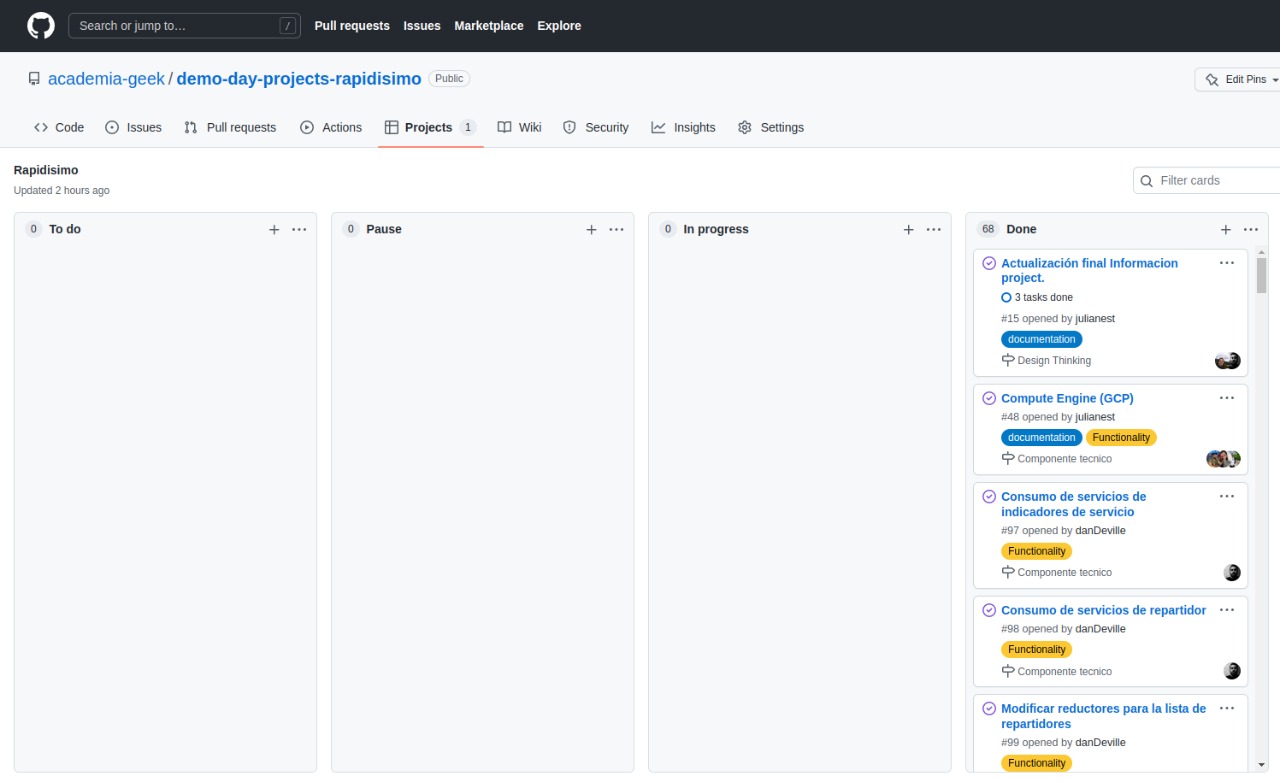Viewport: 1280px width, 782px height.
Task: Go to Pull requests in top navigation
Action: [352, 26]
